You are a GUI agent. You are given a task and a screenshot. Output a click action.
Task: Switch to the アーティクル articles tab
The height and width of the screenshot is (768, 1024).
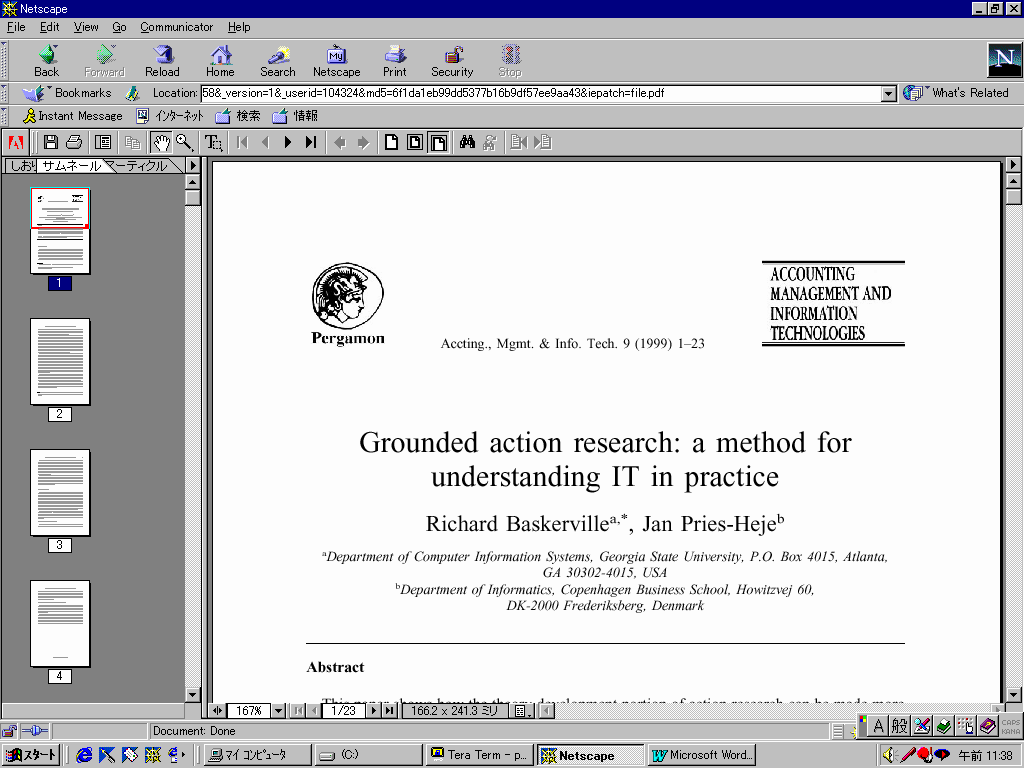142,166
